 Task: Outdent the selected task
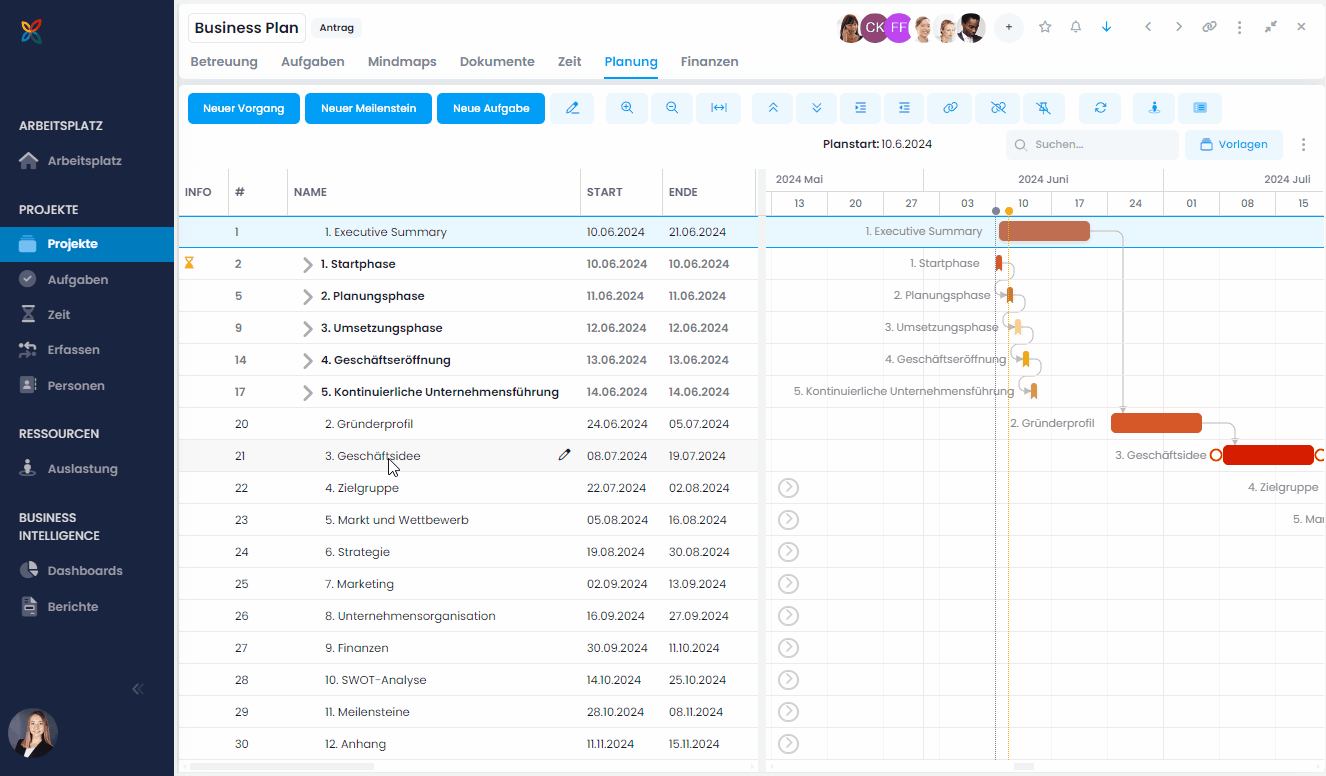click(x=905, y=108)
